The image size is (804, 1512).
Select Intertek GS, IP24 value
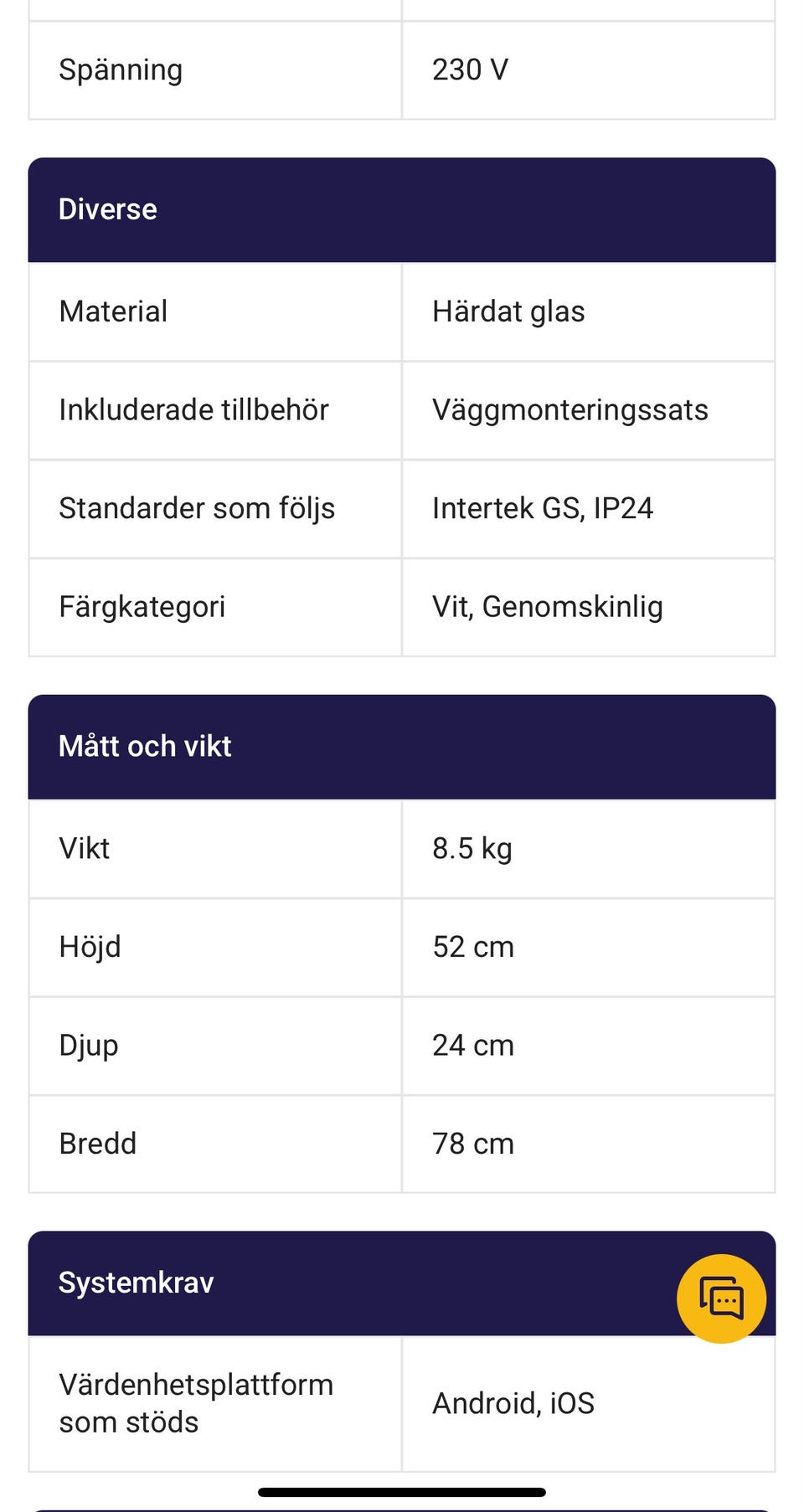pos(543,508)
